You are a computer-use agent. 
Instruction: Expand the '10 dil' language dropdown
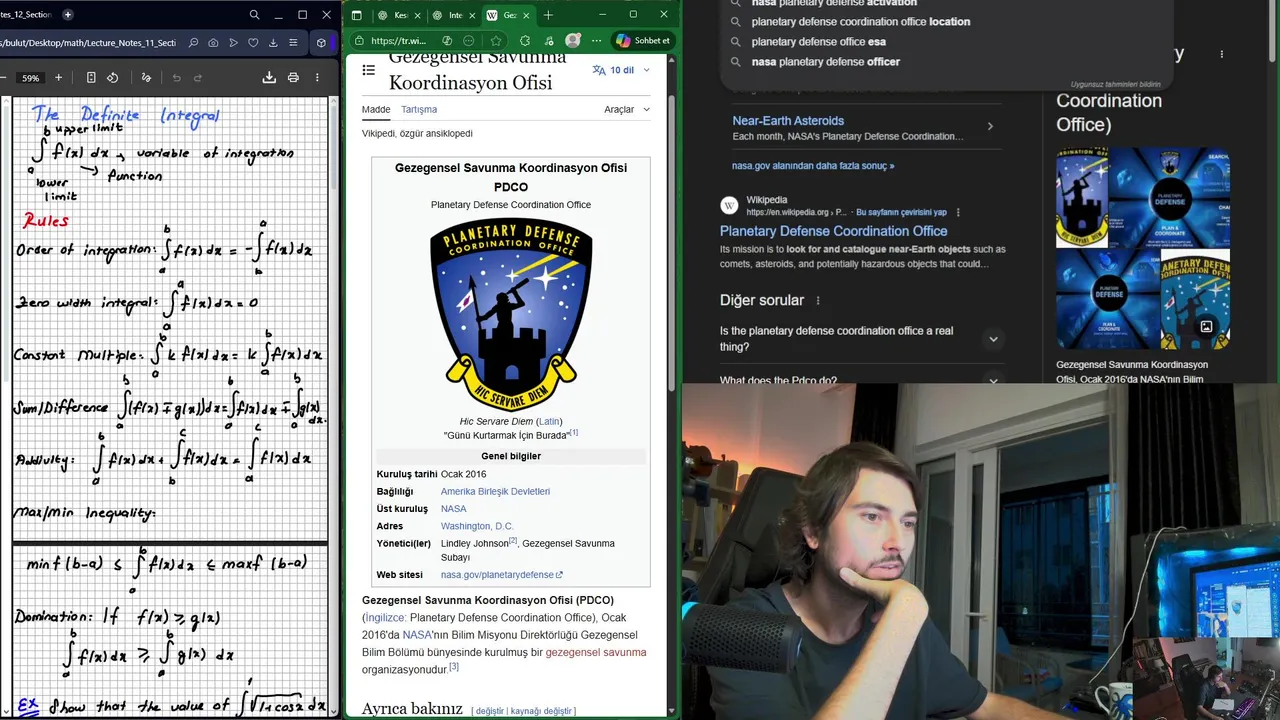(x=621, y=70)
